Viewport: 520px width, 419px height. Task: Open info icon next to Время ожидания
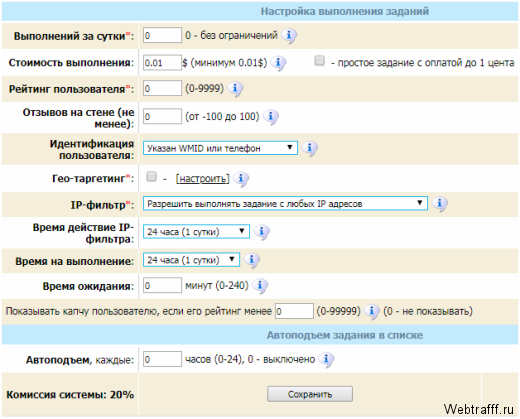[x=260, y=285]
